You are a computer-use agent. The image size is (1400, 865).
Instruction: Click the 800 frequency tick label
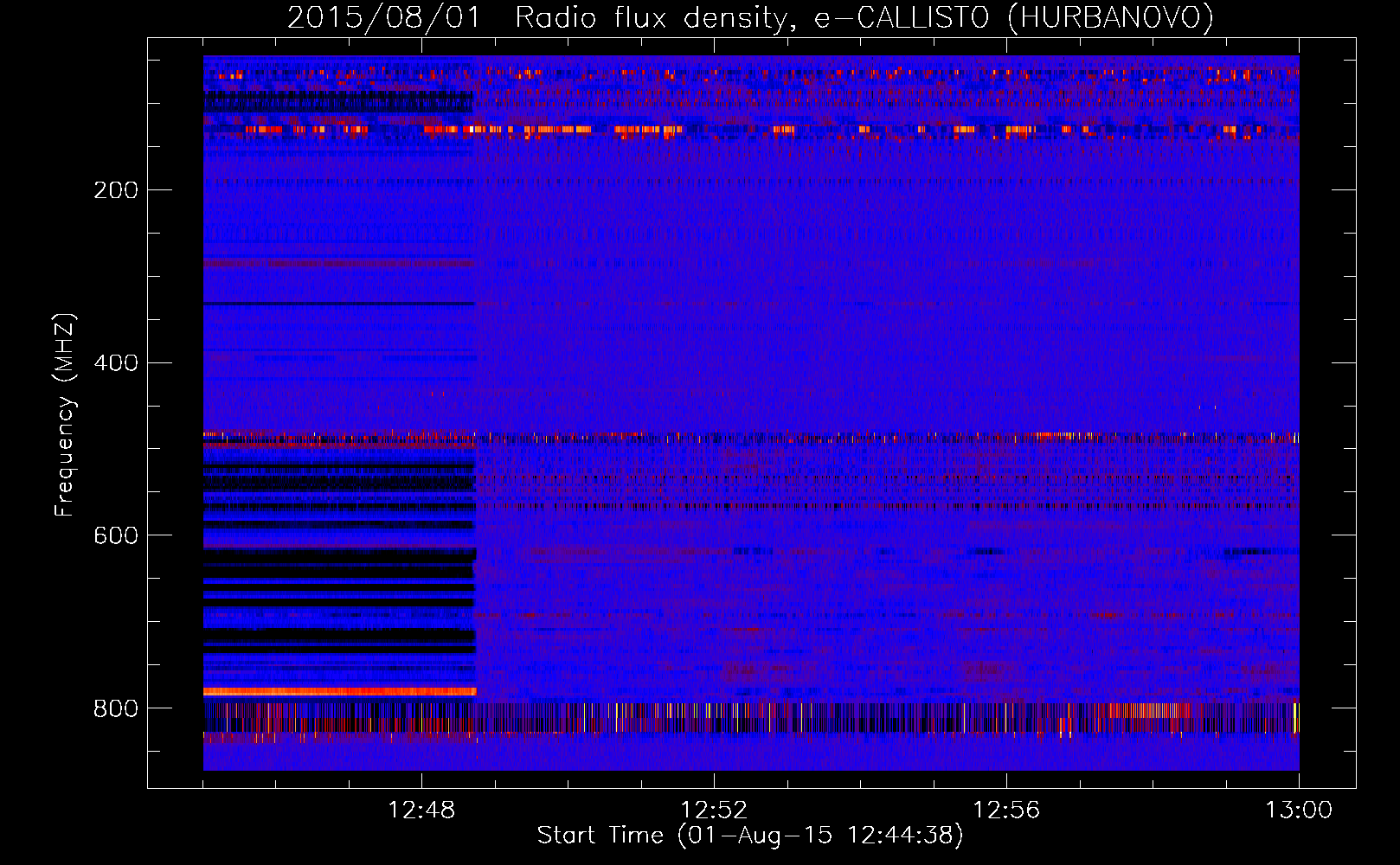pos(116,709)
